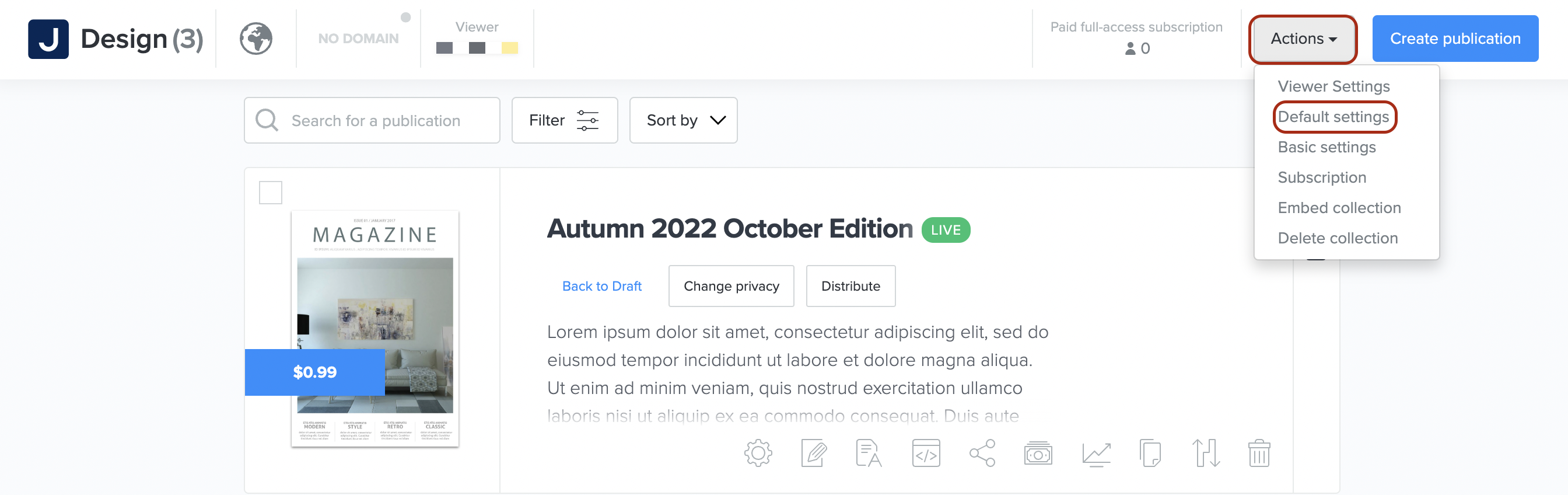Viewport: 1568px width, 495px height.
Task: Toggle the Actions dropdown button
Action: click(1303, 39)
